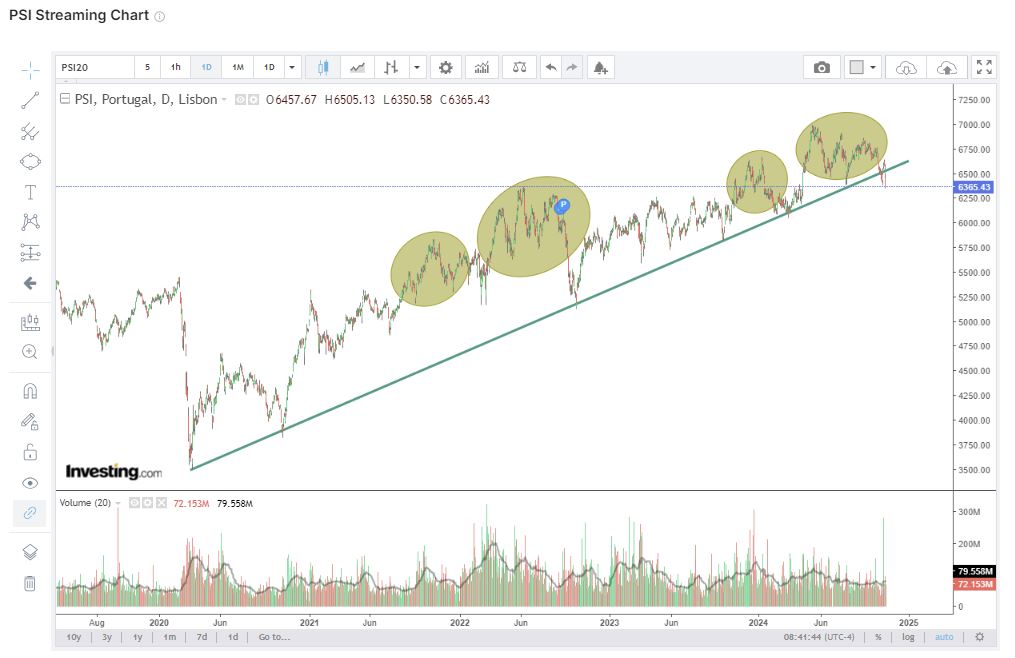Click the add alert bell icon
Screen dimensions: 1015x658
[601, 67]
